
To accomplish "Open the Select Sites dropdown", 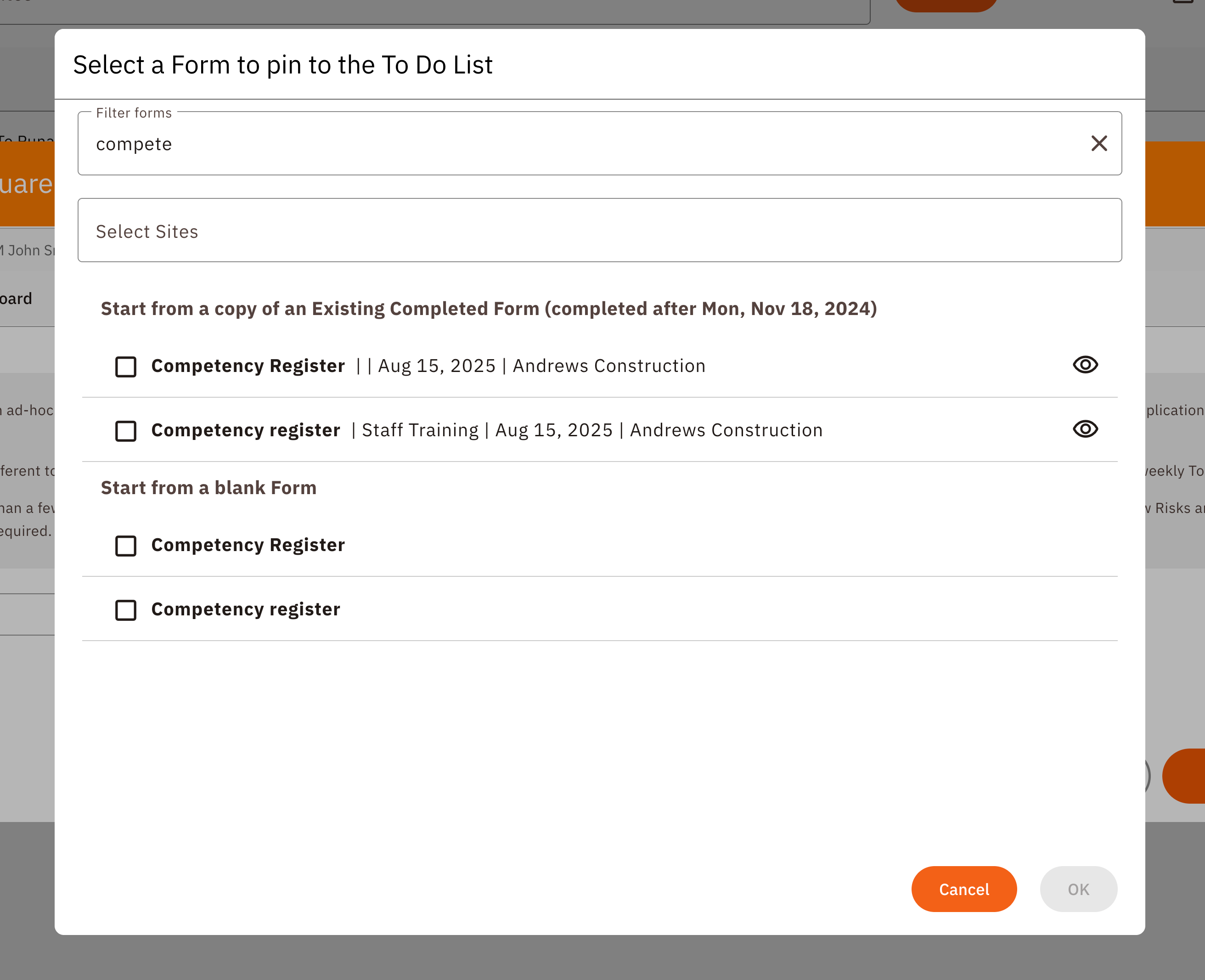I will pyautogui.click(x=599, y=231).
